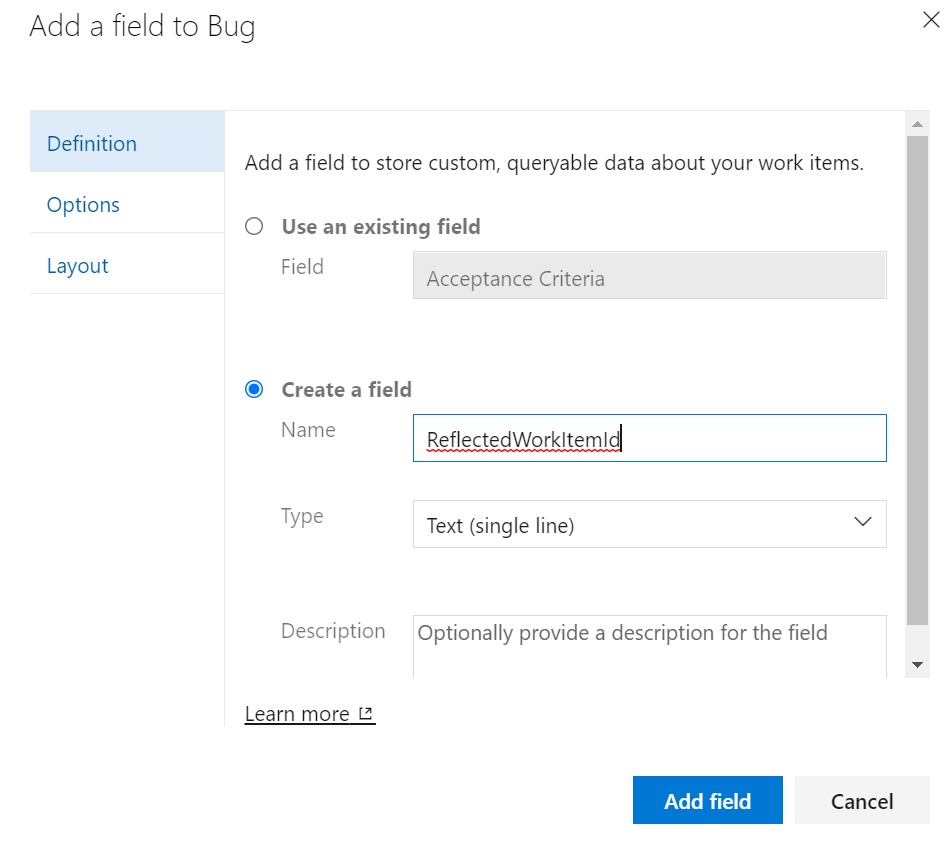The image size is (945, 841).
Task: Click the Name input with ReflectedWorkItemId
Action: click(x=649, y=438)
